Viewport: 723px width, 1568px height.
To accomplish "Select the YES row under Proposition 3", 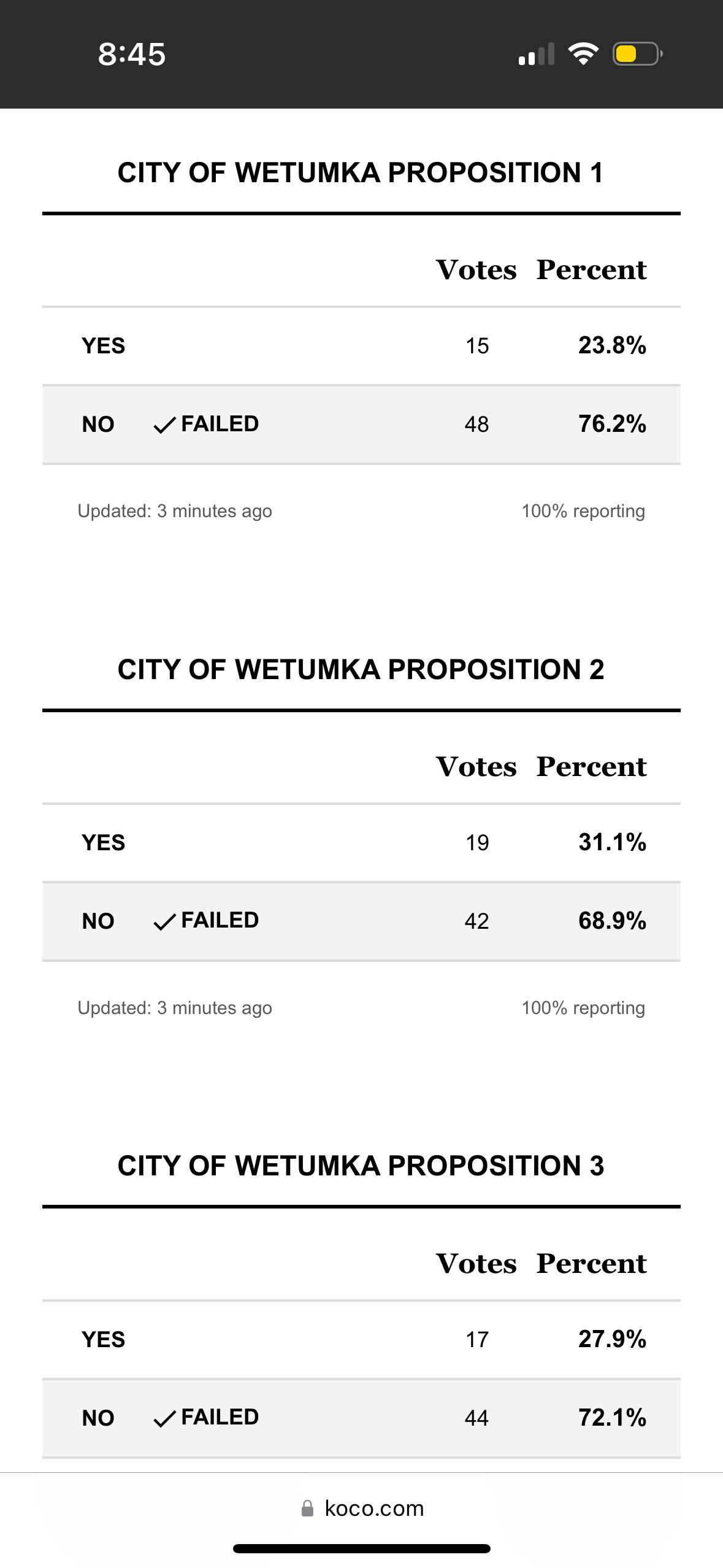I will (x=361, y=1340).
